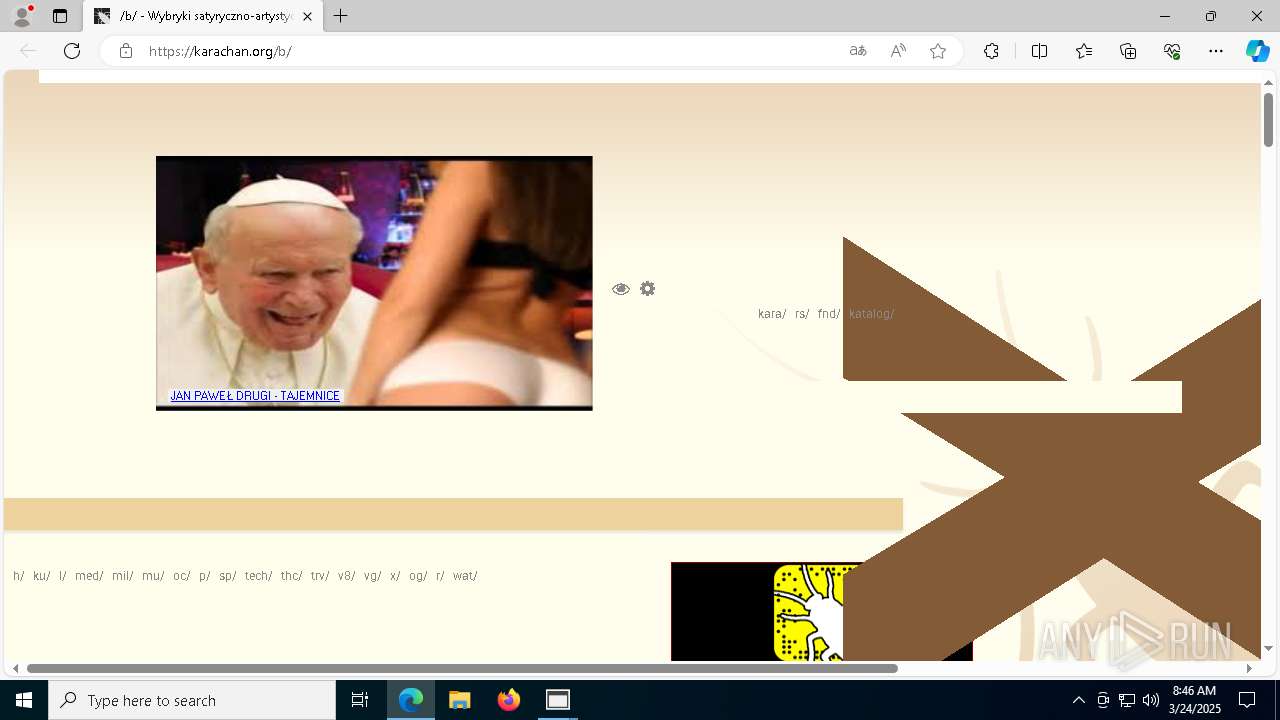
Task: Open the Copilot sidebar icon
Action: 1257,51
